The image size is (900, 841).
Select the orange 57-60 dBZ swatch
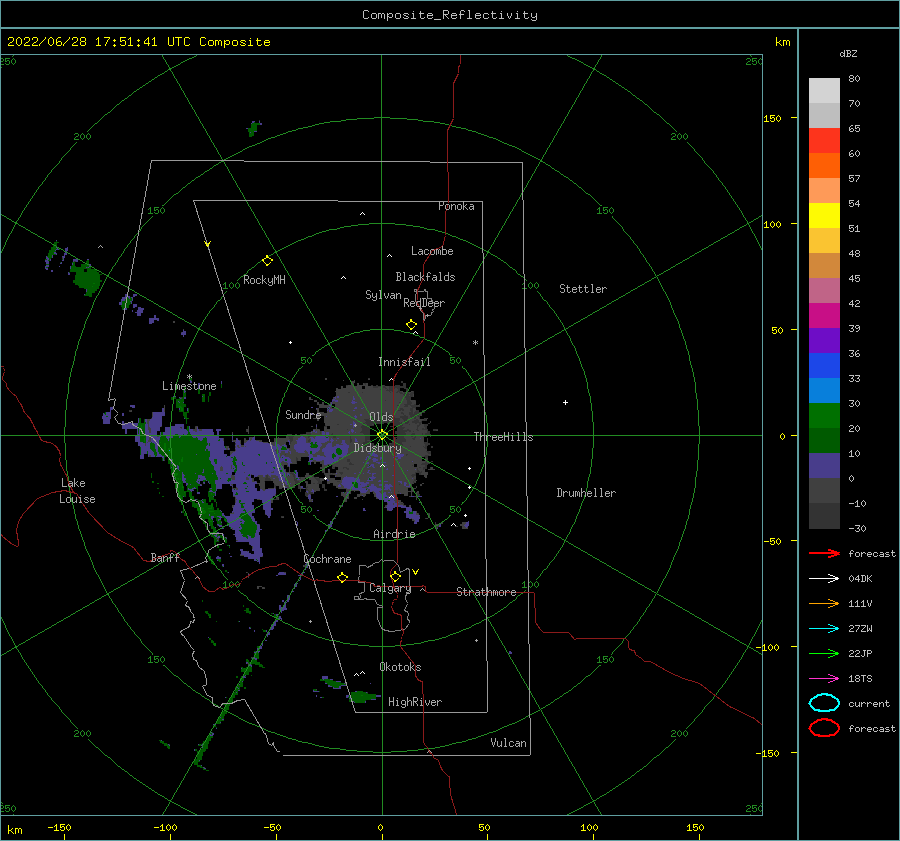click(824, 166)
